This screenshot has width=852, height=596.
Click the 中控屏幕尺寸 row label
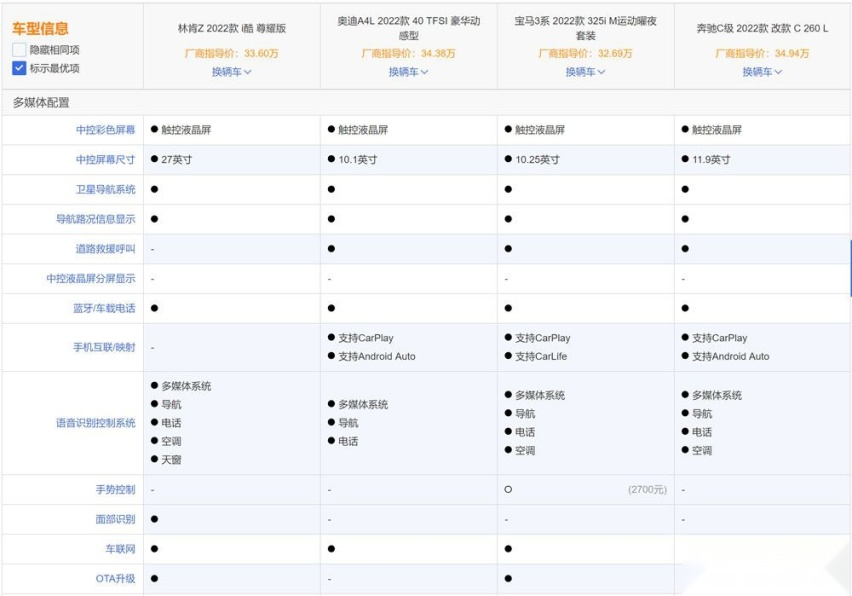pos(105,160)
